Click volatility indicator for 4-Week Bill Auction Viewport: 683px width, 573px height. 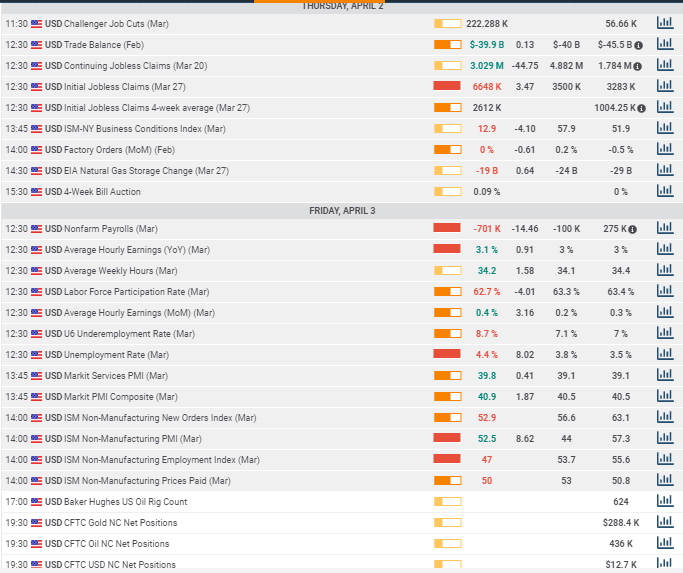446,192
